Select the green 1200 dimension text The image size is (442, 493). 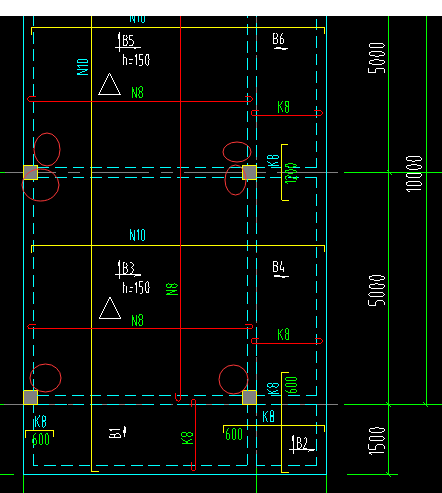pyautogui.click(x=291, y=173)
